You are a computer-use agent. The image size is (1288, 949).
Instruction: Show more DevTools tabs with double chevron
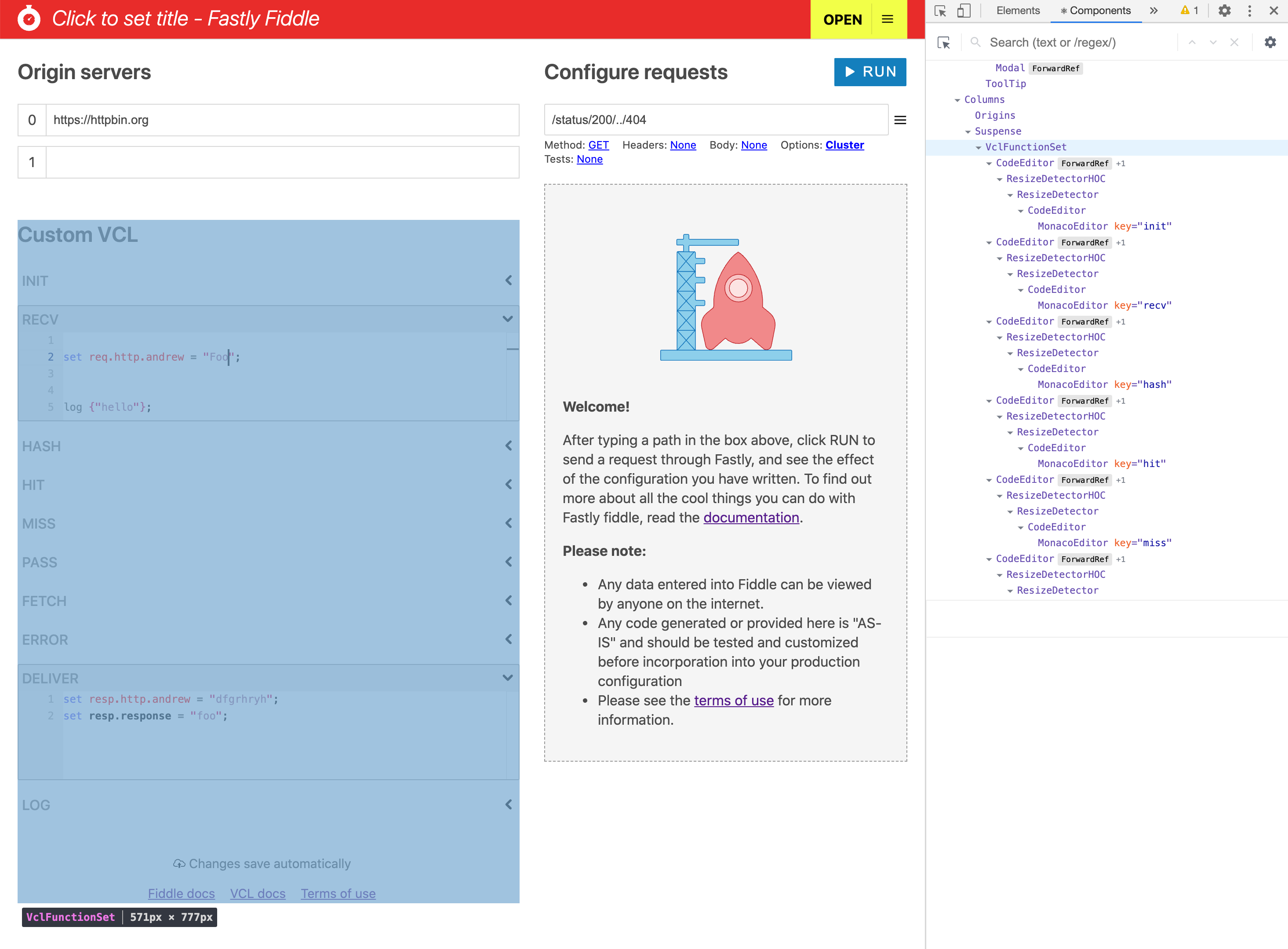[x=1154, y=11]
